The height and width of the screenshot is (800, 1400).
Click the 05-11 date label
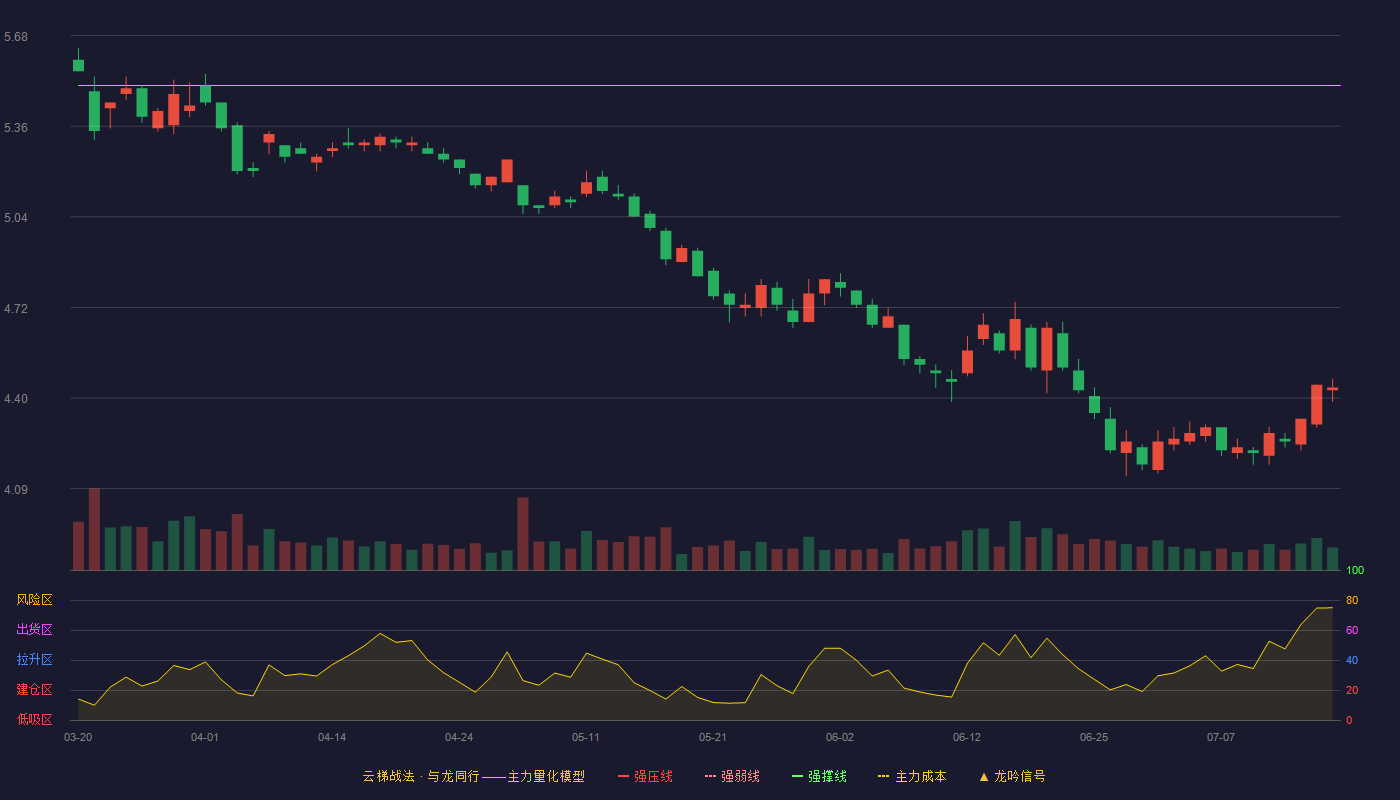[586, 737]
